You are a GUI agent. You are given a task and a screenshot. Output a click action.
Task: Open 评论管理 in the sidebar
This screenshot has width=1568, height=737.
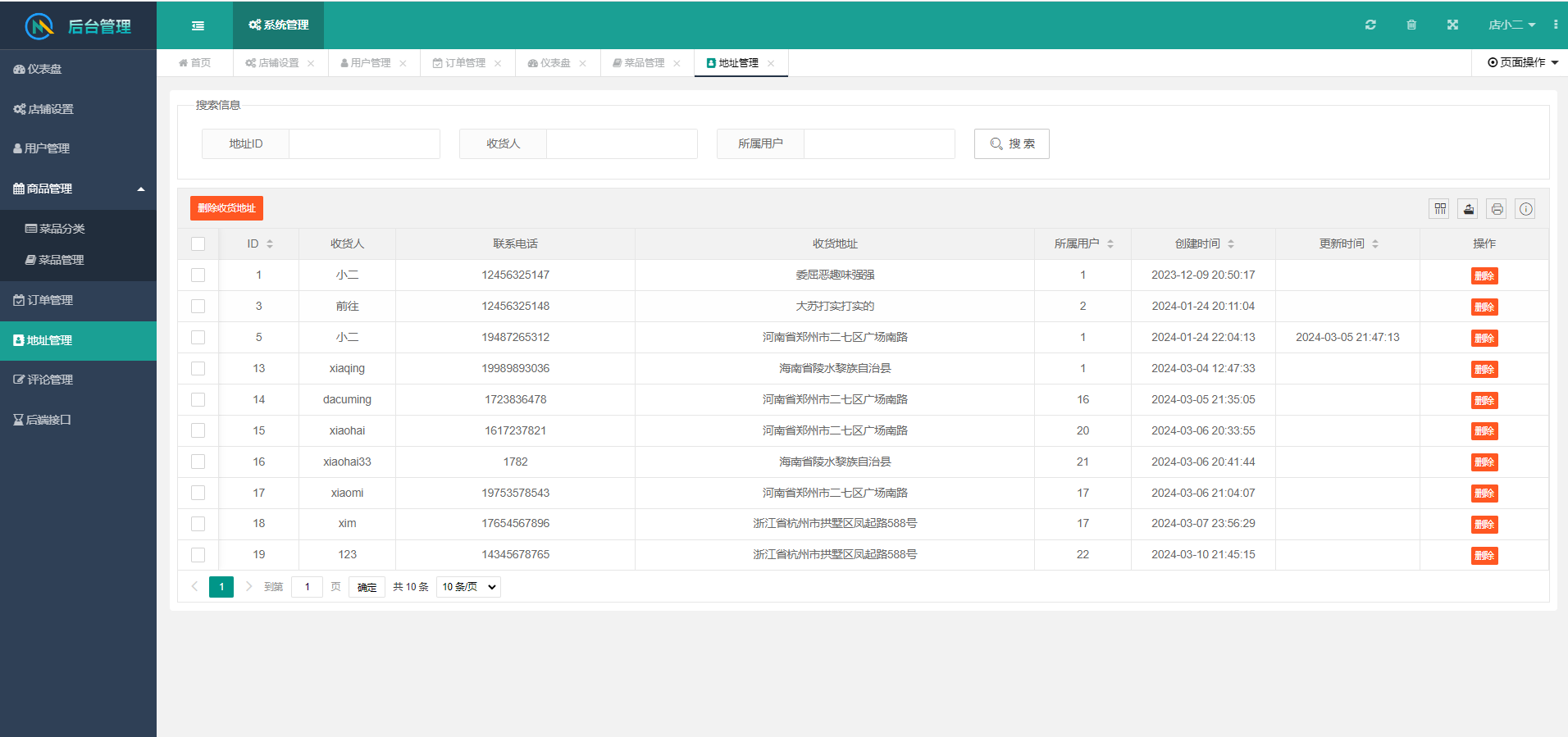(78, 380)
